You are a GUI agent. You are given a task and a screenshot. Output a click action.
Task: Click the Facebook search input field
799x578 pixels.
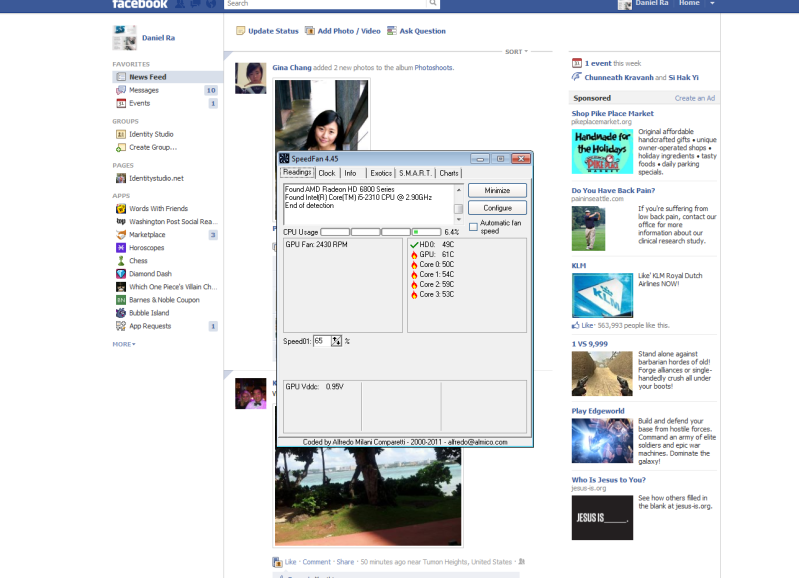(325, 3)
